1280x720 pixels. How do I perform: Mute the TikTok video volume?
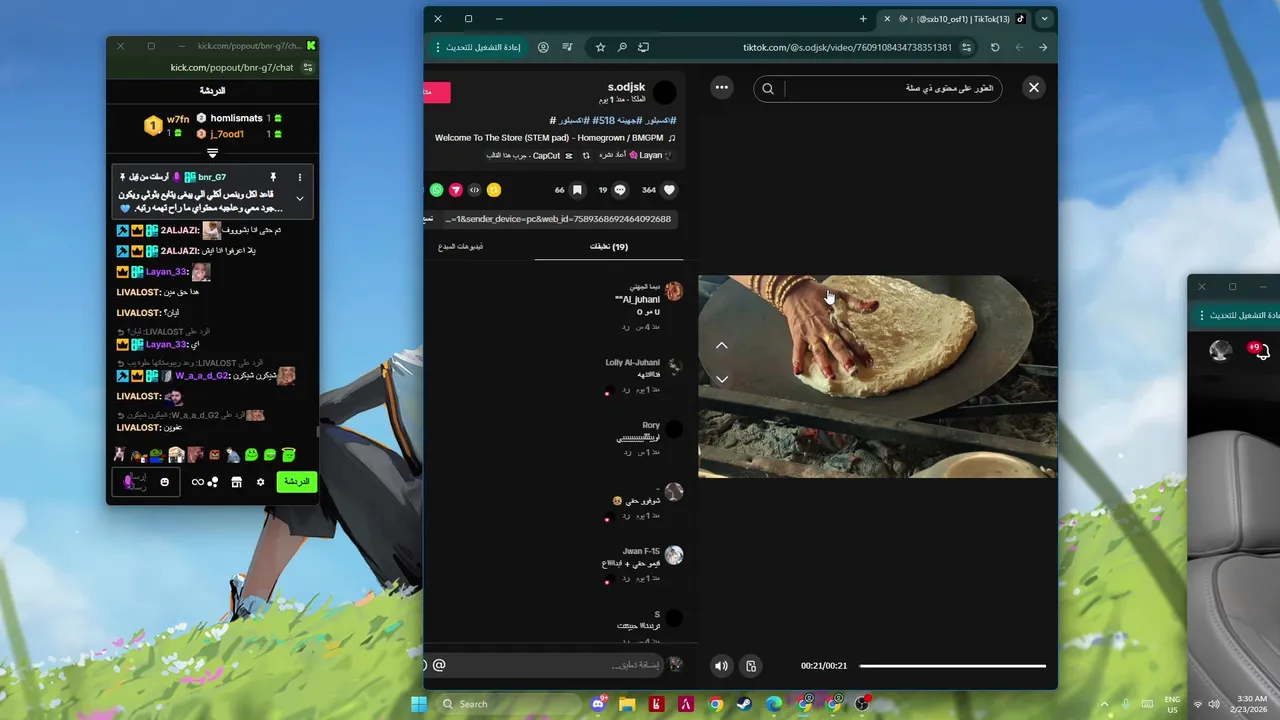pyautogui.click(x=721, y=666)
